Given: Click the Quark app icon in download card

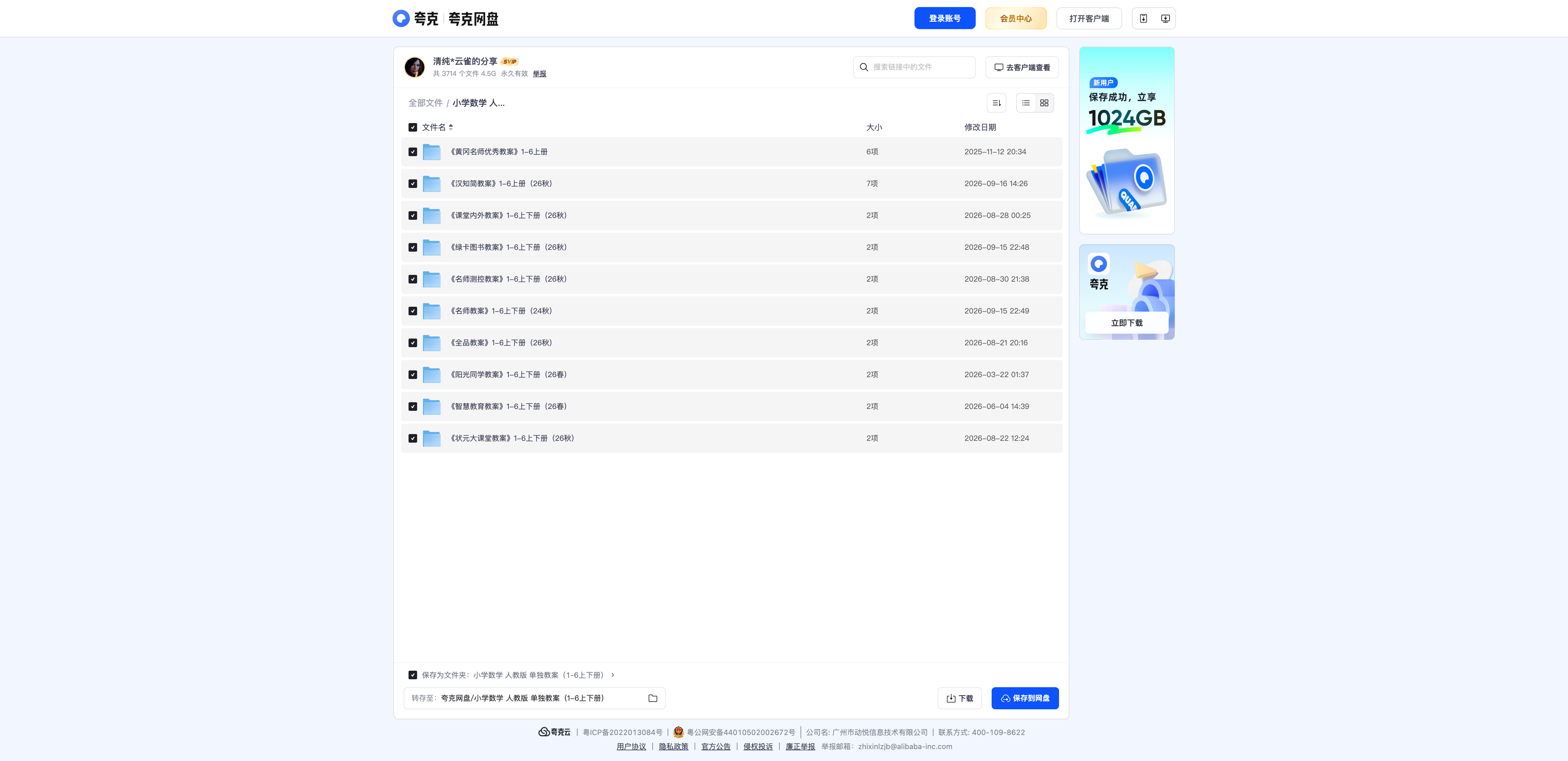Looking at the screenshot, I should coord(1099,263).
